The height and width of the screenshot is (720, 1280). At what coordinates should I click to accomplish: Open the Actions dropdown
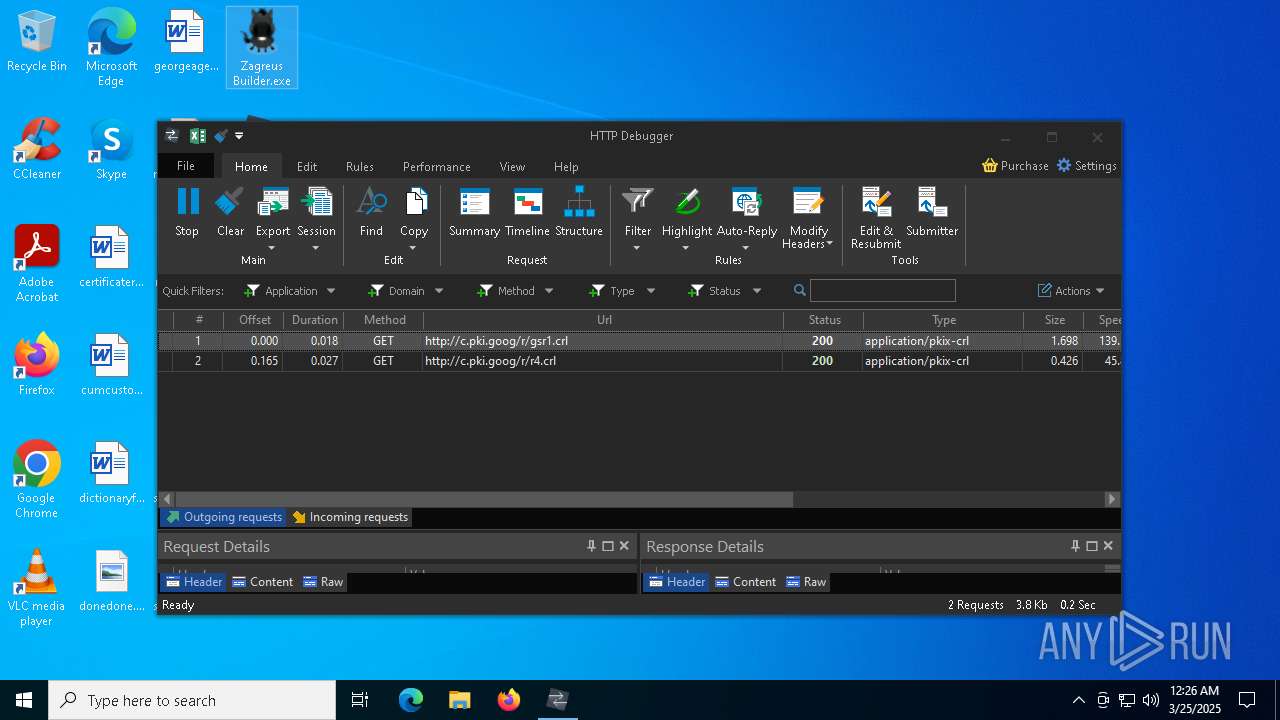(1071, 291)
